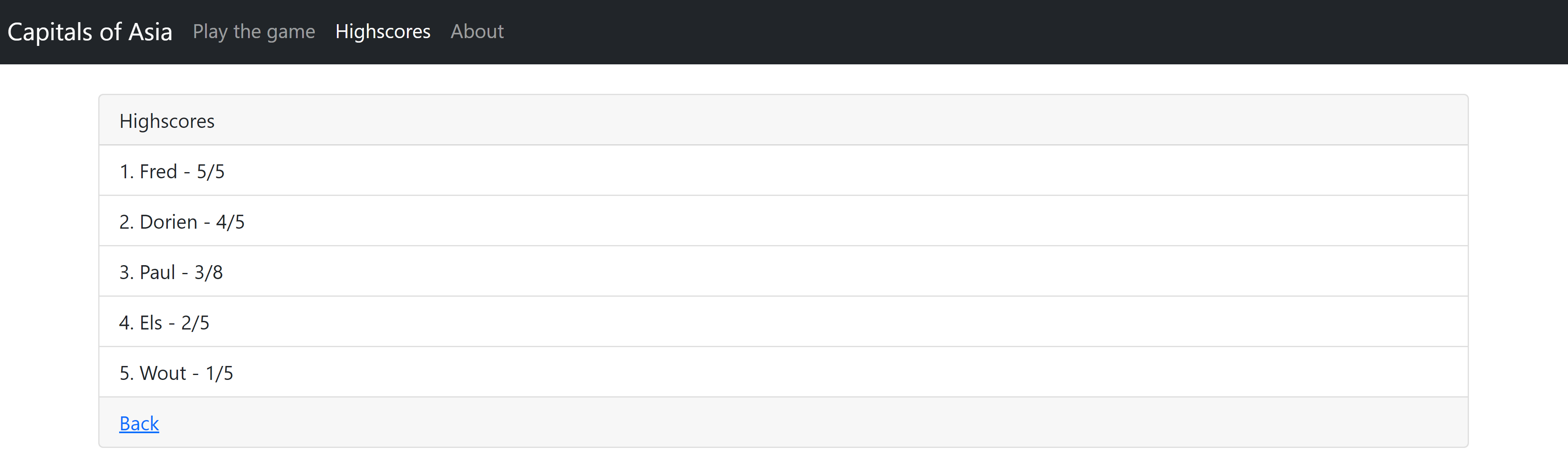Select the Highscores navigation item
The width and height of the screenshot is (1568, 459).
point(382,32)
